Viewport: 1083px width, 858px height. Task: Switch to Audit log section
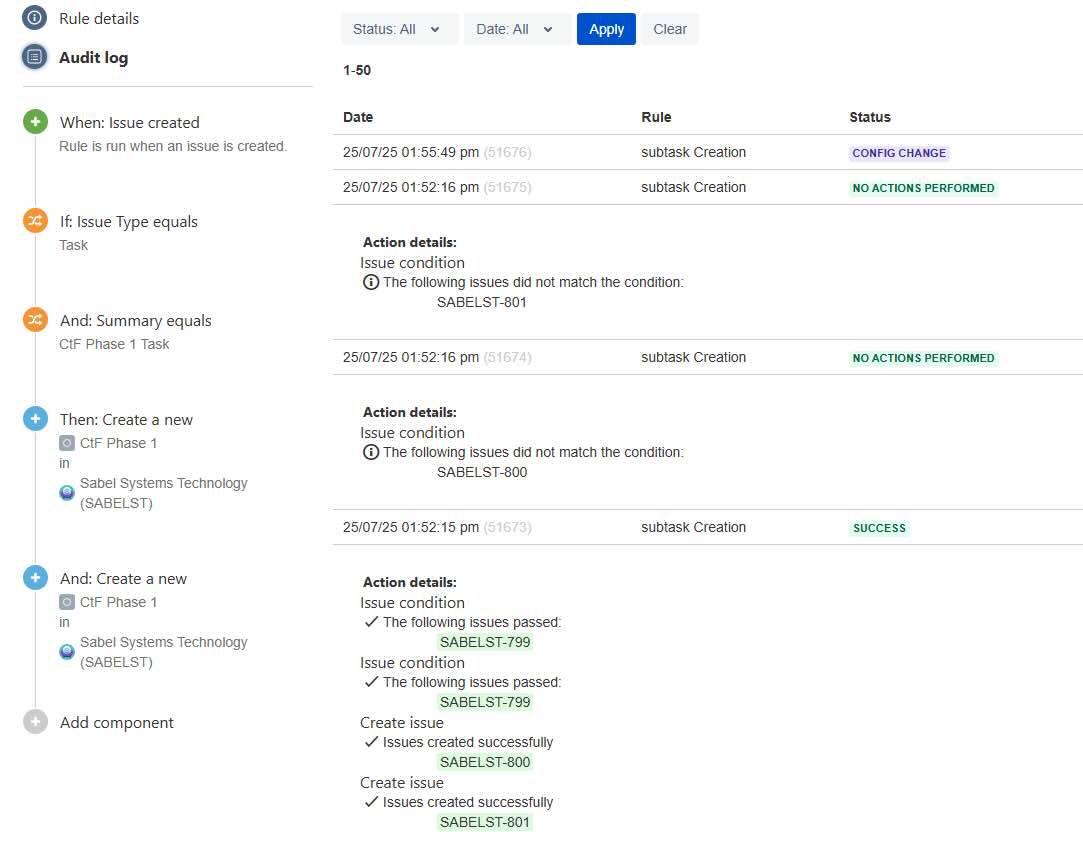point(93,57)
